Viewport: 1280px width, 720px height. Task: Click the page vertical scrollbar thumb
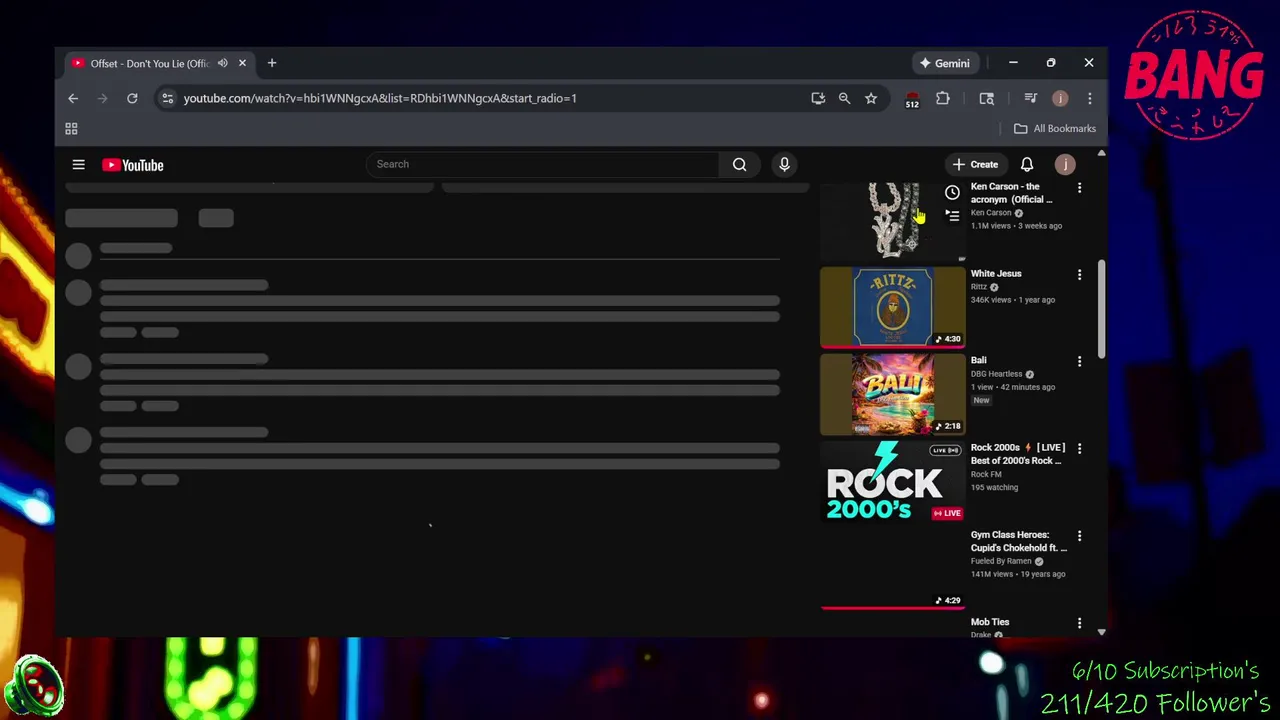[x=1101, y=309]
